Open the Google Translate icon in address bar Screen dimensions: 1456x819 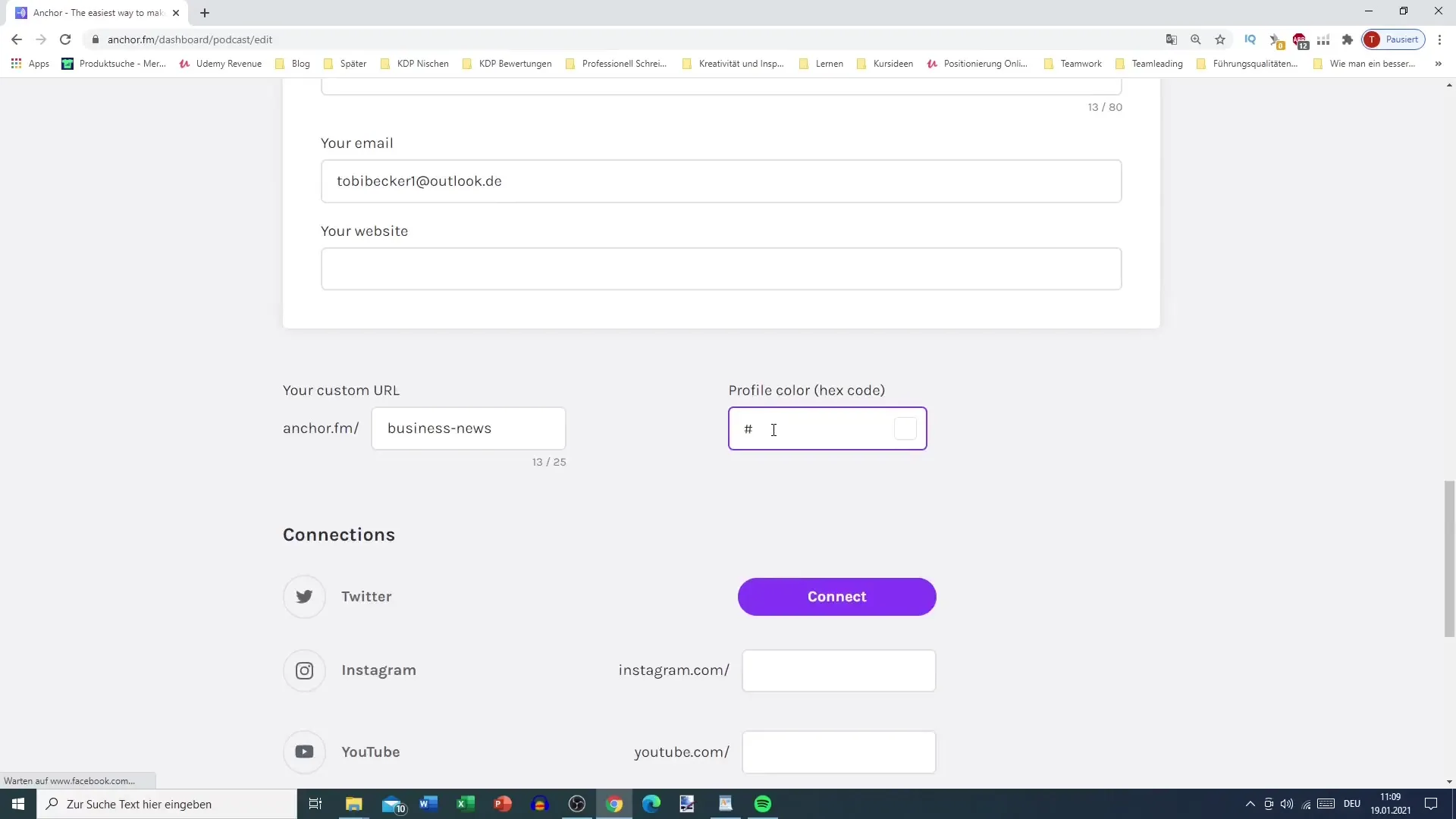[1172, 39]
